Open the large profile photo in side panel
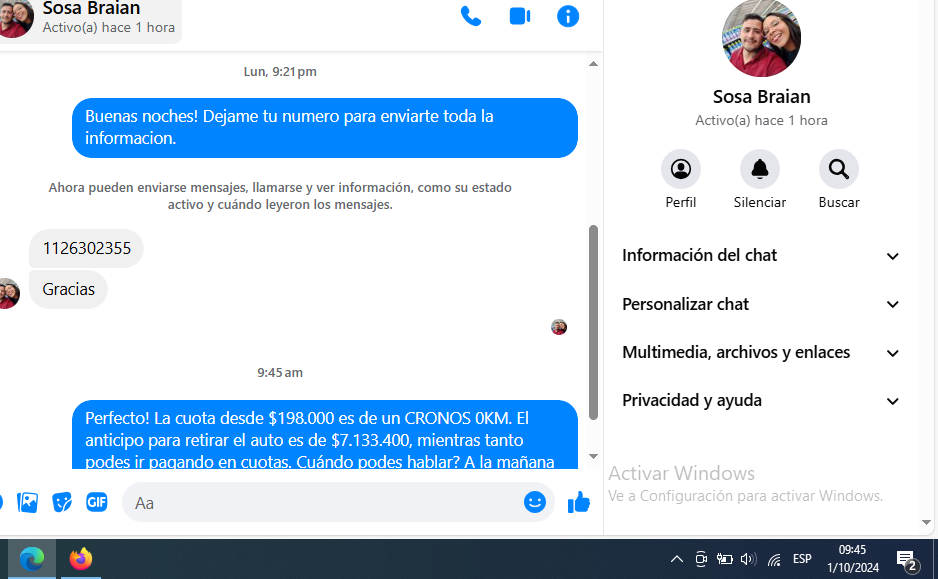Viewport: 938px width, 579px height. point(761,38)
